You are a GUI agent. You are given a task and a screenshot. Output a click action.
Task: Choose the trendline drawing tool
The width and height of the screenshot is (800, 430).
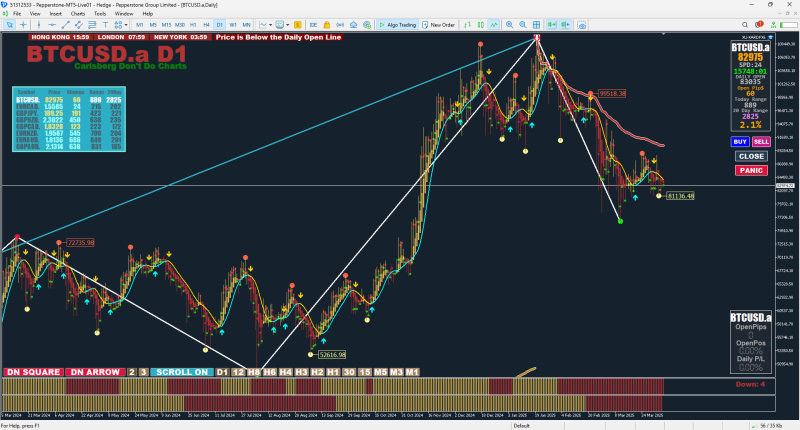coord(65,24)
